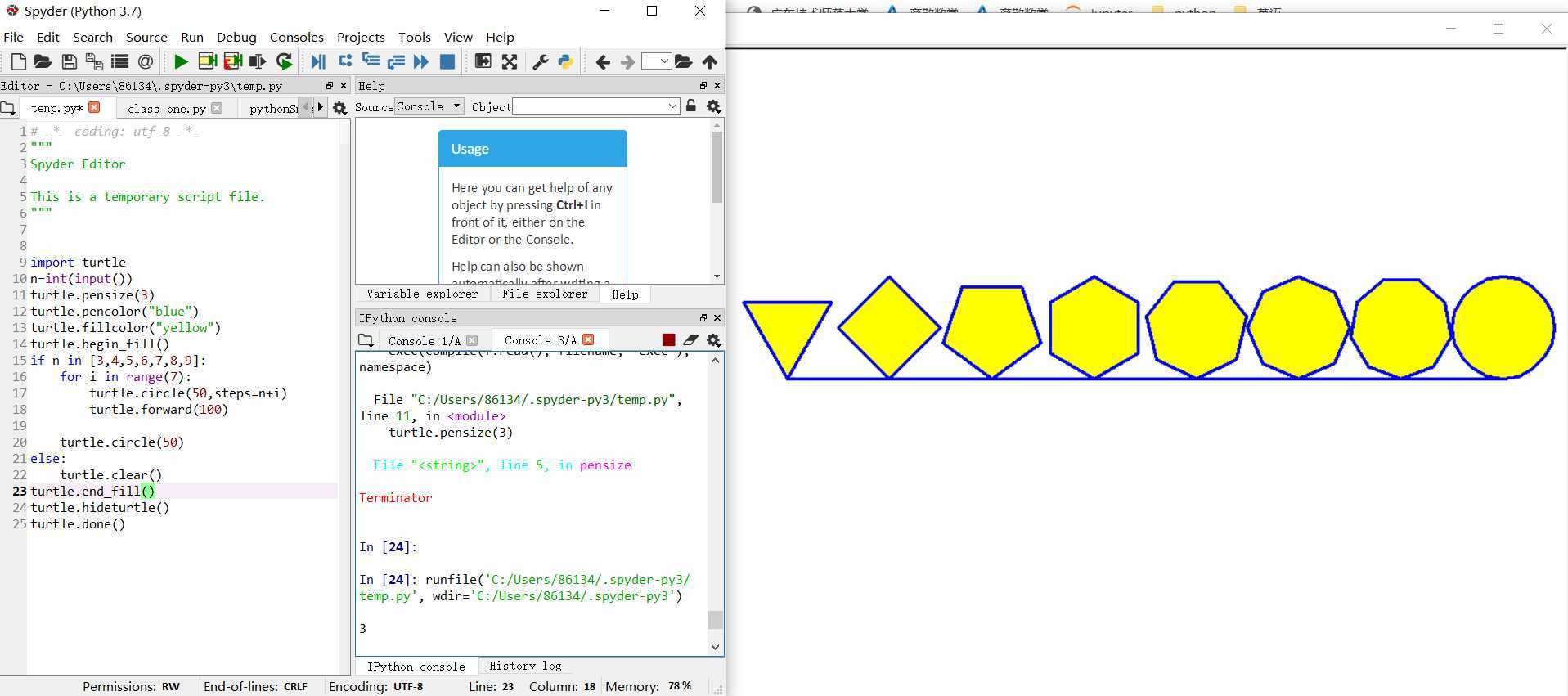Open the Tools menu

coord(415,37)
